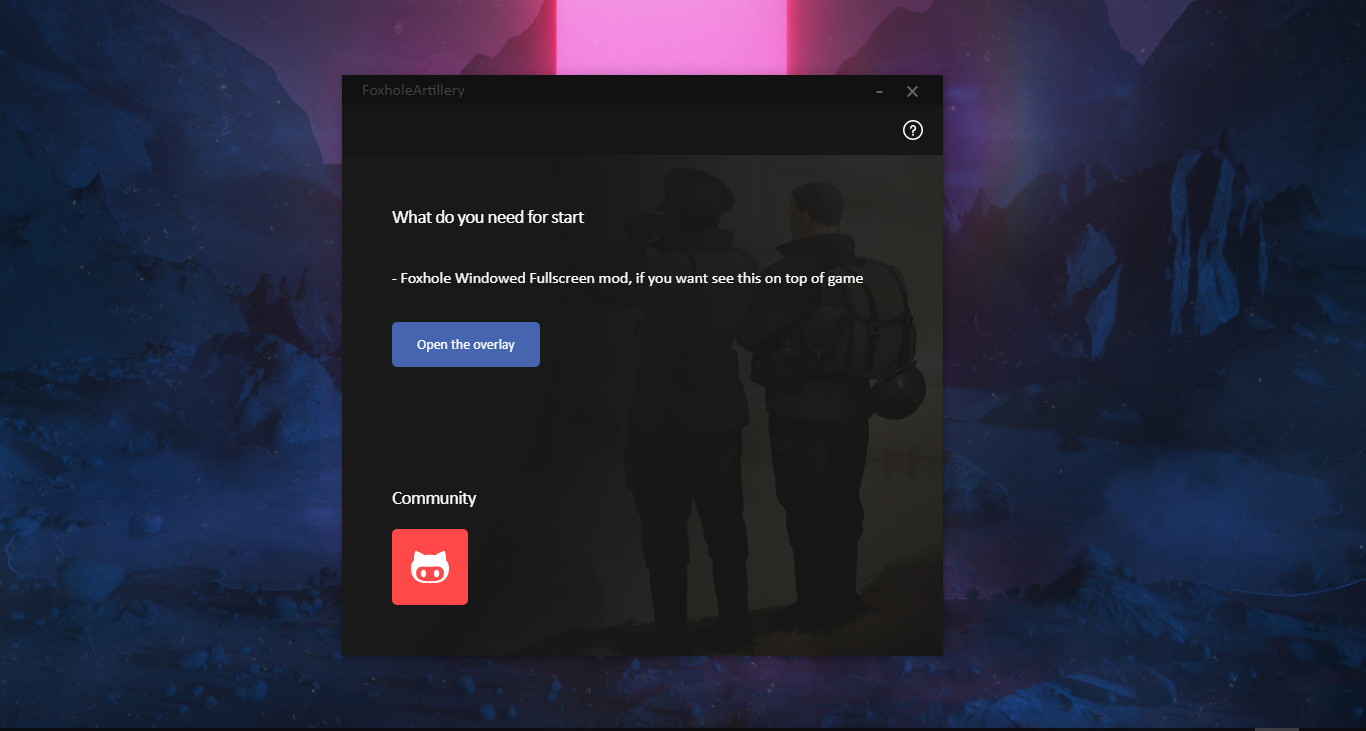This screenshot has width=1366, height=731.
Task: Click the red tile around the GitHub cat
Action: [430, 567]
